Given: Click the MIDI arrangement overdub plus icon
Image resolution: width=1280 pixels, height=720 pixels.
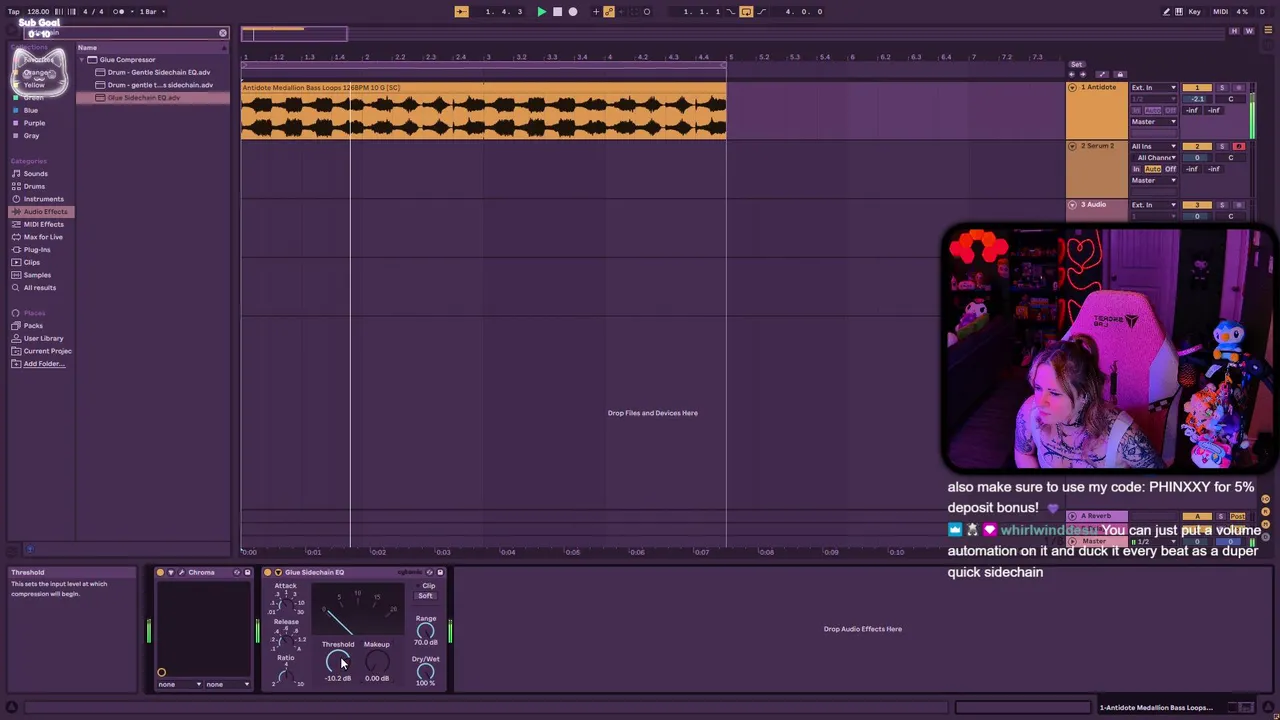Looking at the screenshot, I should pyautogui.click(x=596, y=12).
